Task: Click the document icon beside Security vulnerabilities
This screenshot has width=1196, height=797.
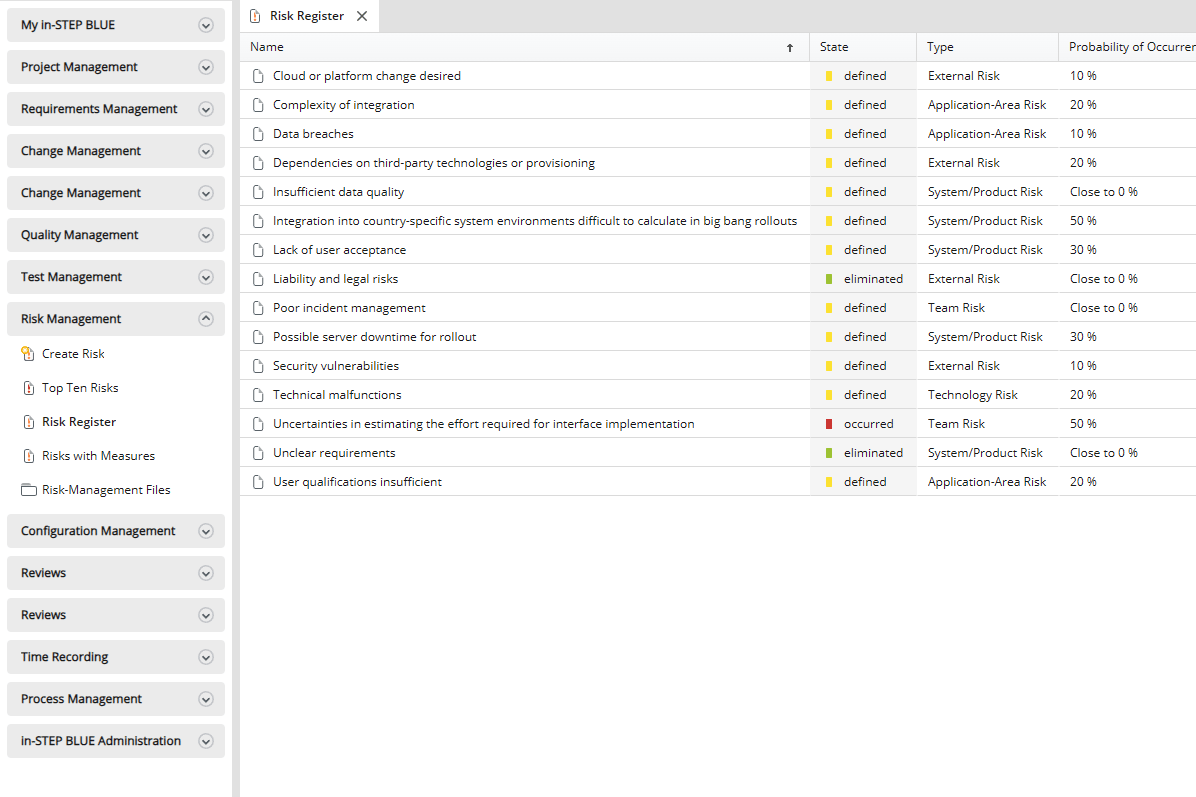Action: coord(258,365)
